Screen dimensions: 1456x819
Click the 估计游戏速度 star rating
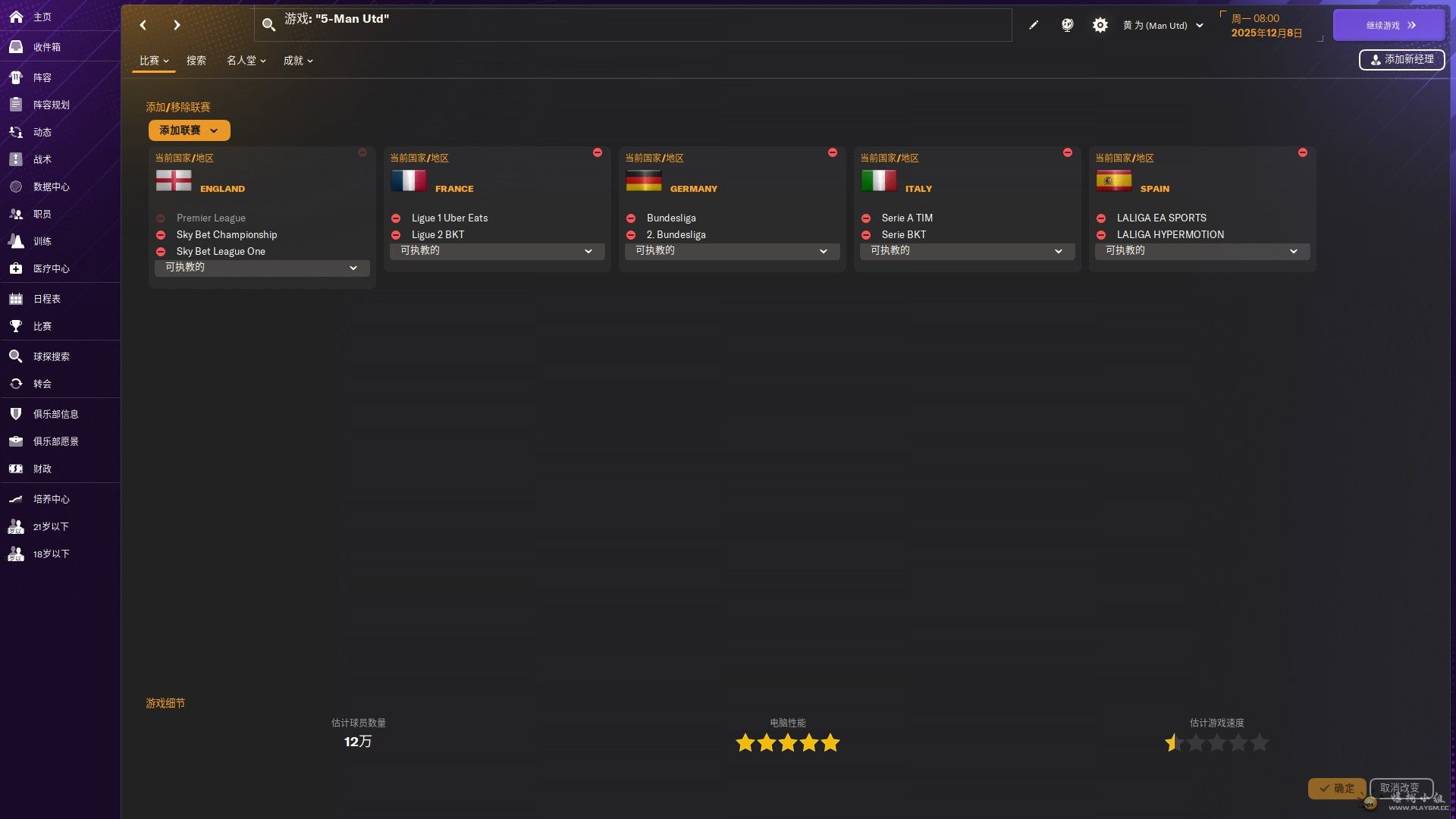1216,743
